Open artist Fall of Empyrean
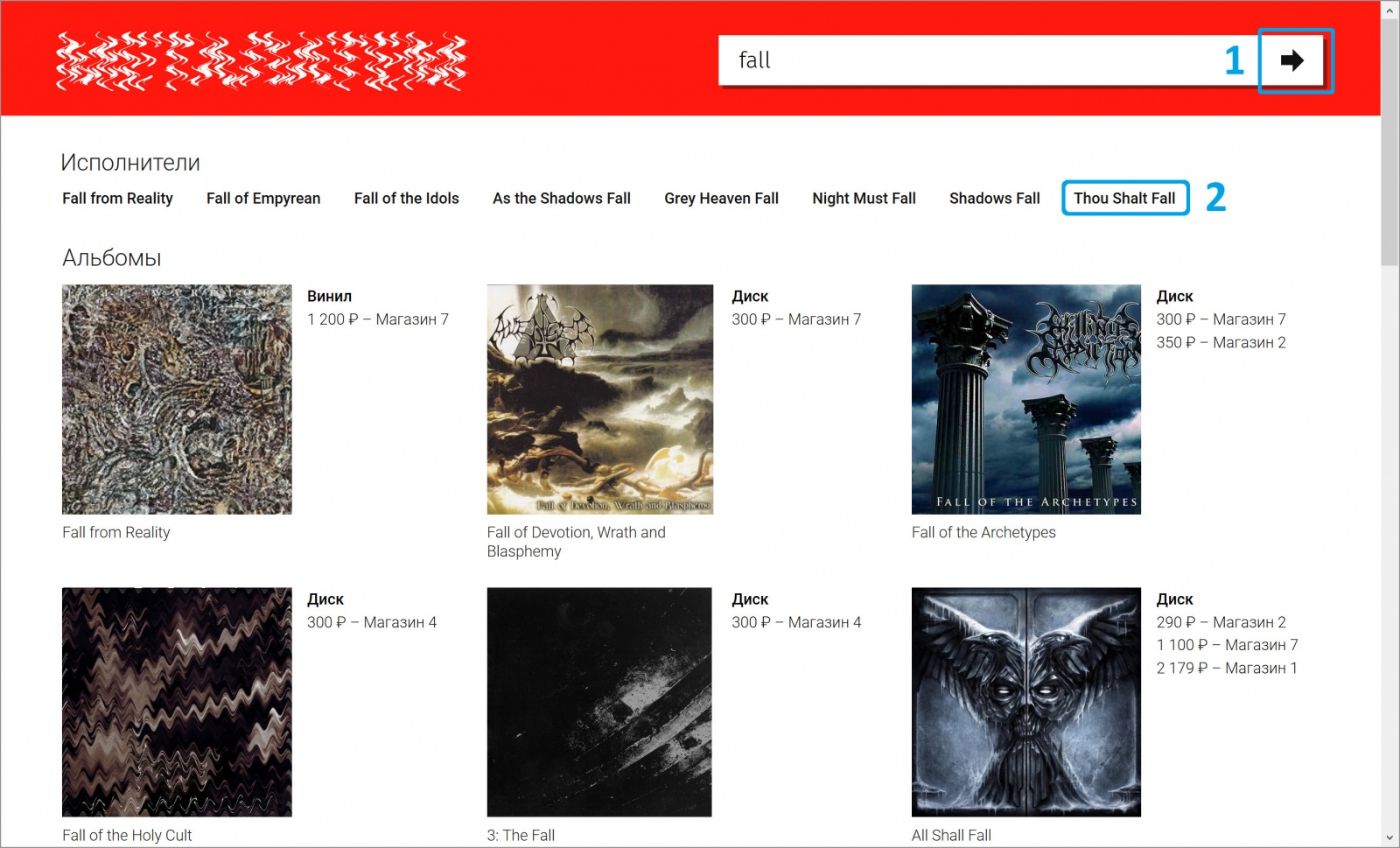This screenshot has height=848, width=1400. pyautogui.click(x=263, y=199)
